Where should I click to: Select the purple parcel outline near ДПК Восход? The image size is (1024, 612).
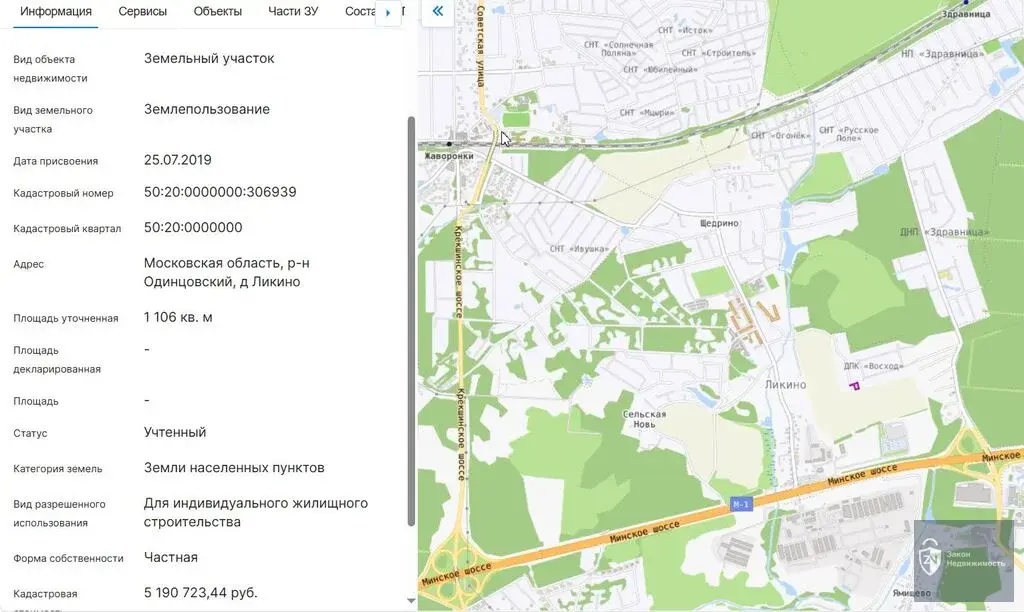coord(853,384)
